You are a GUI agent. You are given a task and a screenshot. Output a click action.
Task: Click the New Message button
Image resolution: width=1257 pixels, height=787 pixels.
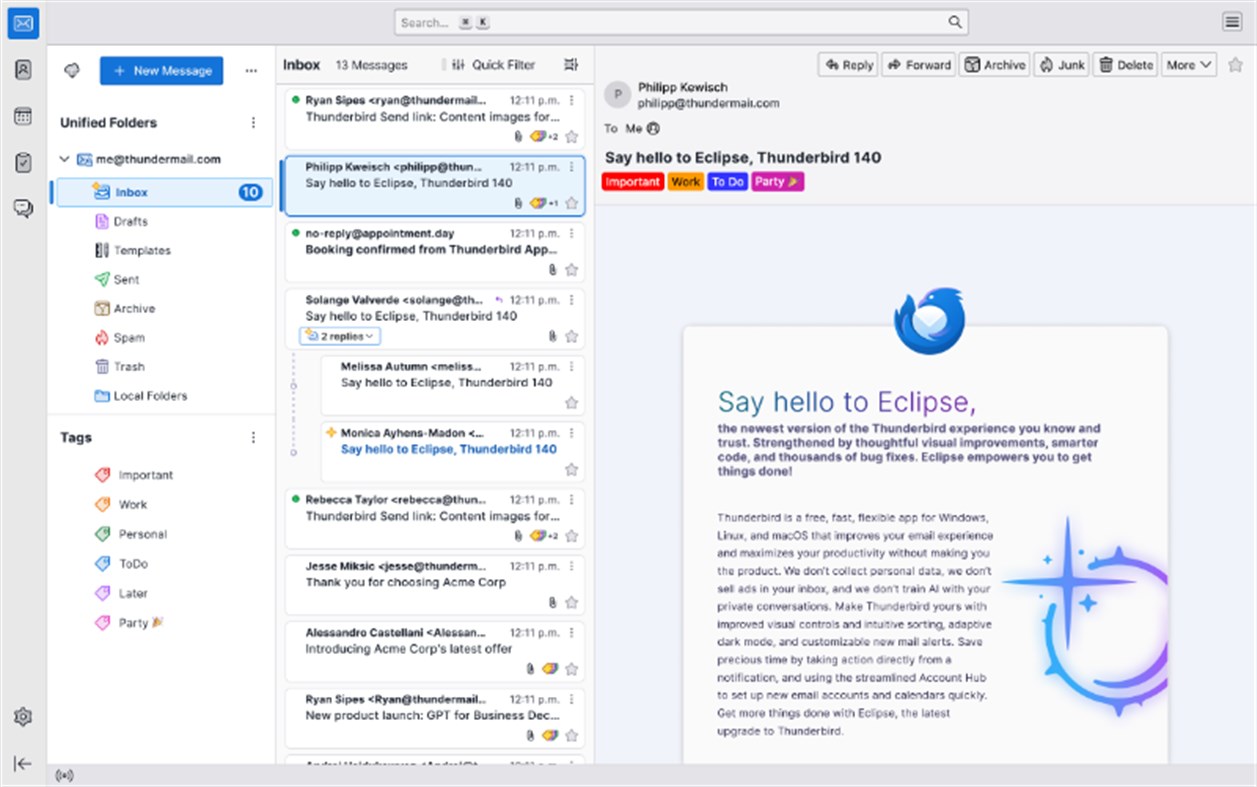pos(161,70)
